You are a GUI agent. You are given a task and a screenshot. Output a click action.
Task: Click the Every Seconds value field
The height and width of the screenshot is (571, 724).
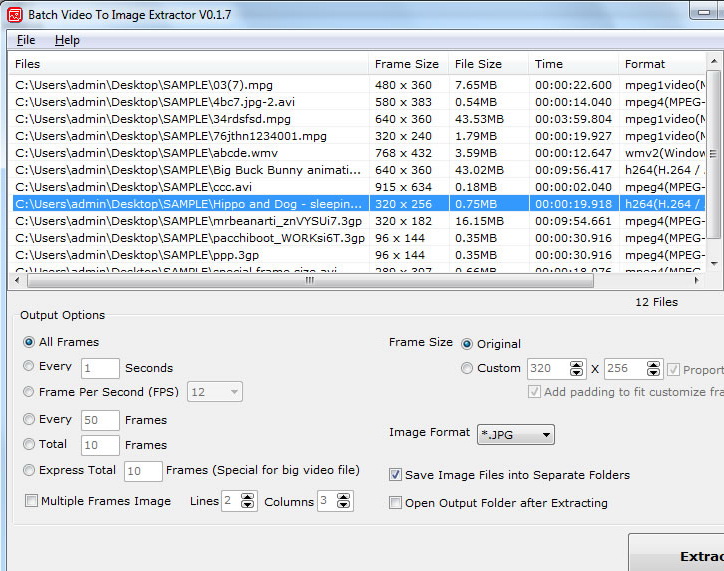pyautogui.click(x=100, y=368)
